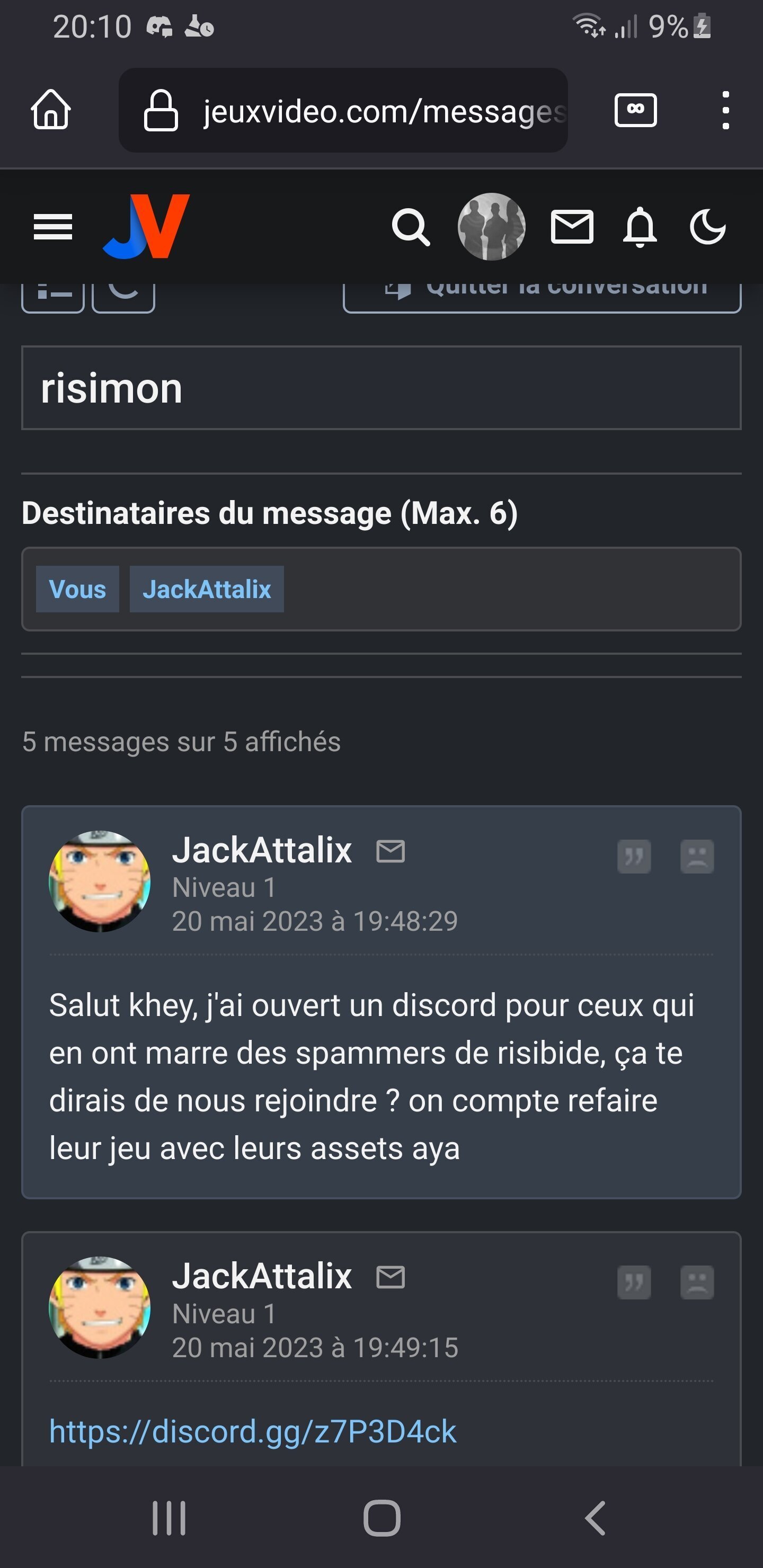Quote the second JackAttalix message
763x1568 pixels.
[634, 1283]
